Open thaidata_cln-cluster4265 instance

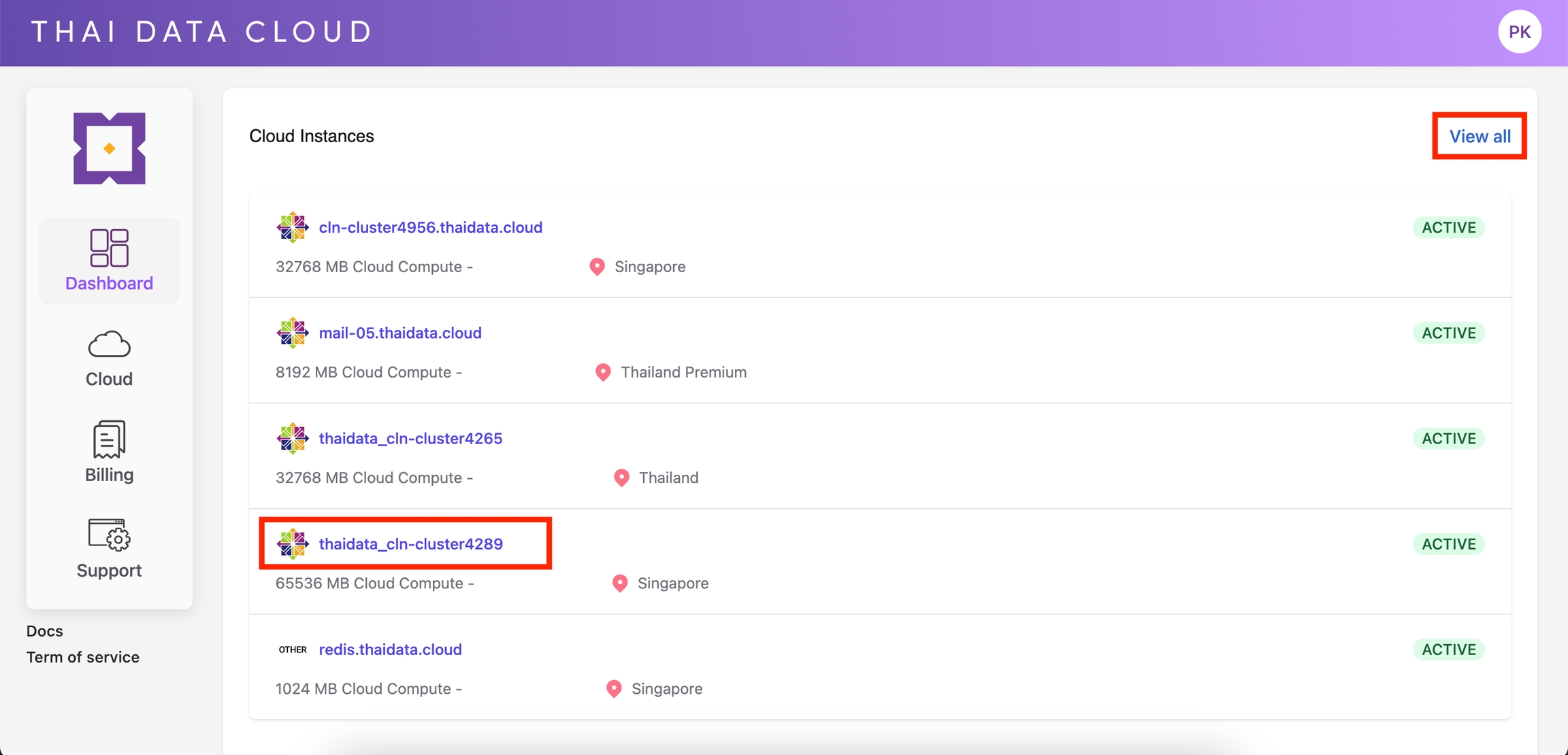click(410, 438)
